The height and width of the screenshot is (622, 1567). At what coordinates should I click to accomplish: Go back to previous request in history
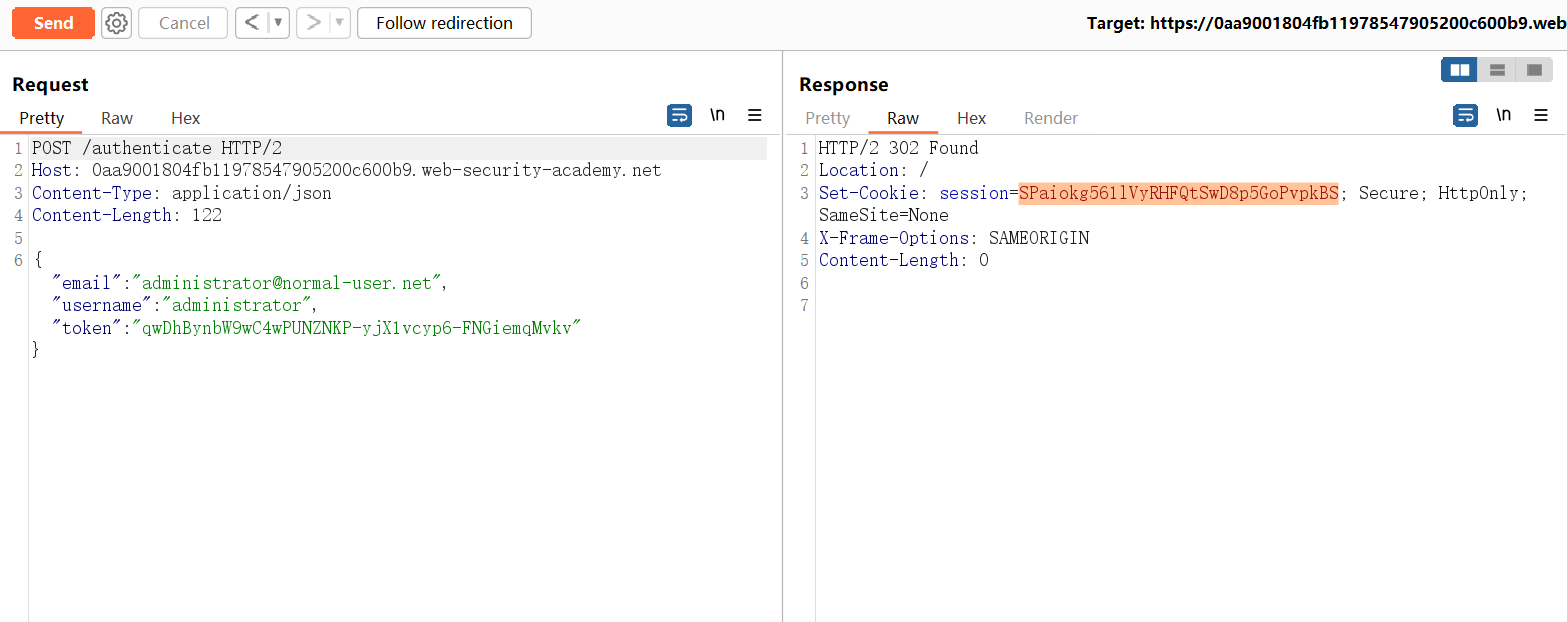(252, 23)
